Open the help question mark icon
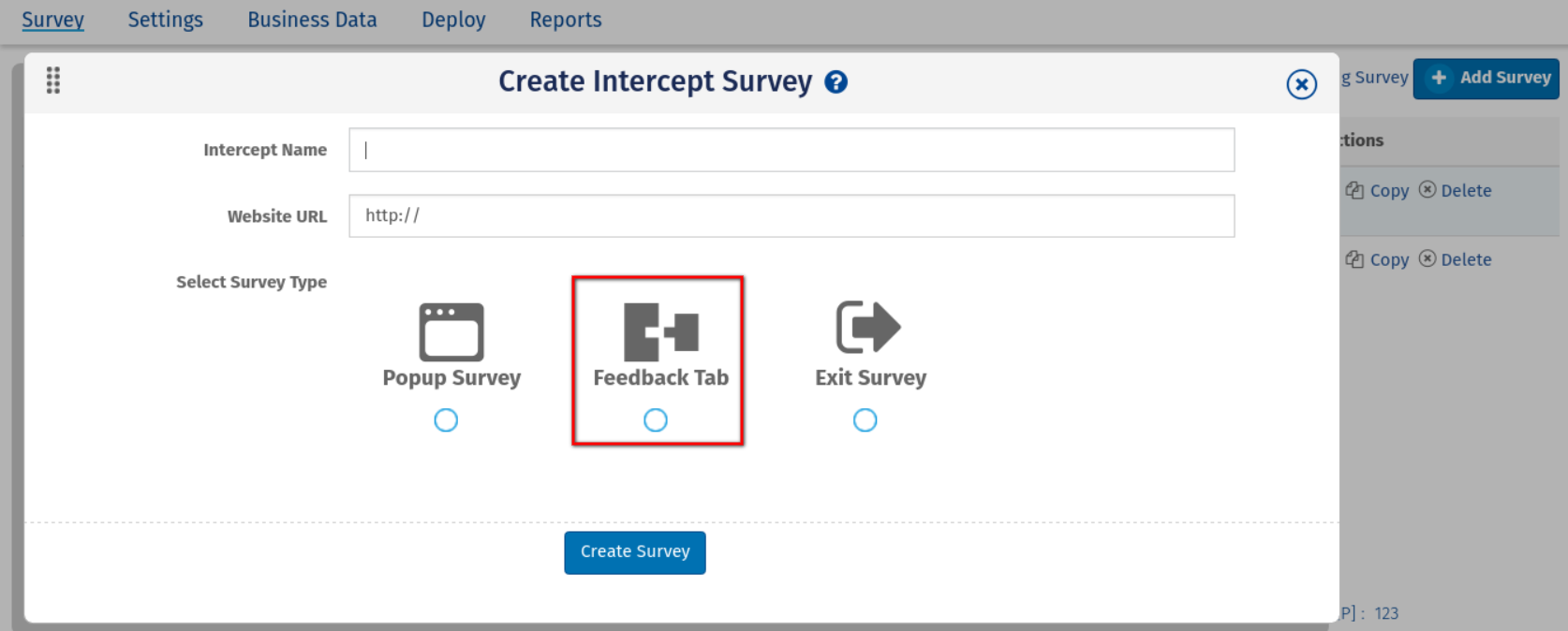 836,82
